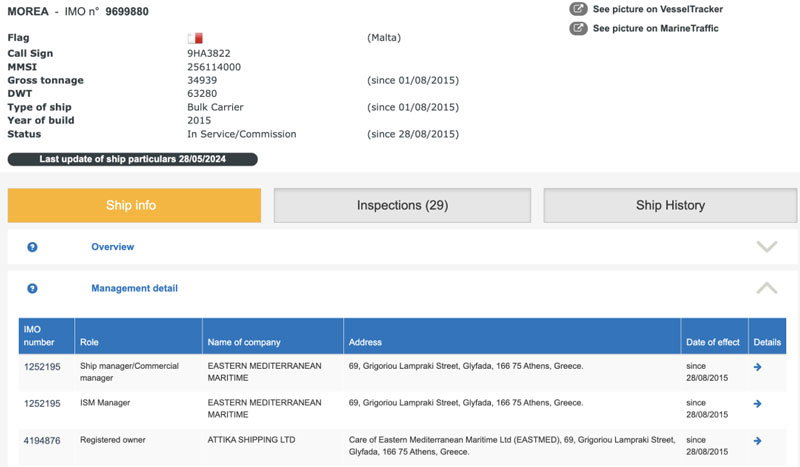Screen dimensions: 800x467
Task: Switch to Inspections (29) tab
Action: [x=402, y=205]
